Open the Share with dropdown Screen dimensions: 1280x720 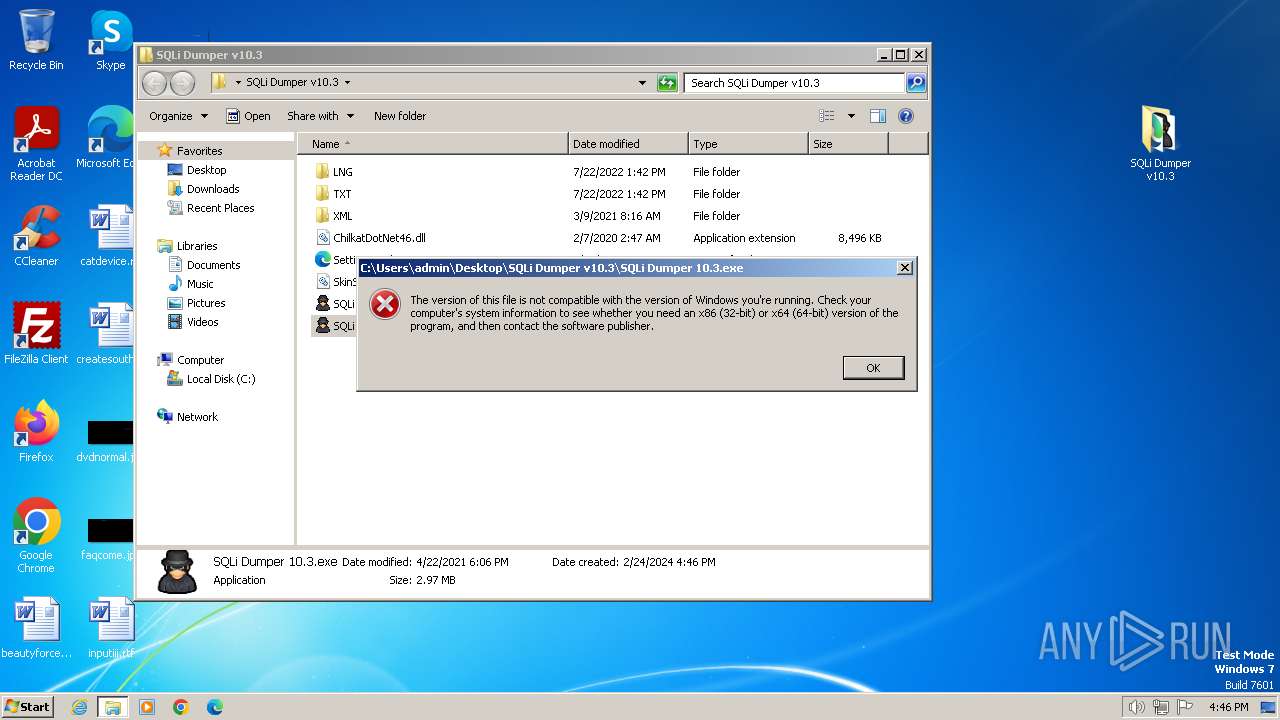[x=319, y=116]
